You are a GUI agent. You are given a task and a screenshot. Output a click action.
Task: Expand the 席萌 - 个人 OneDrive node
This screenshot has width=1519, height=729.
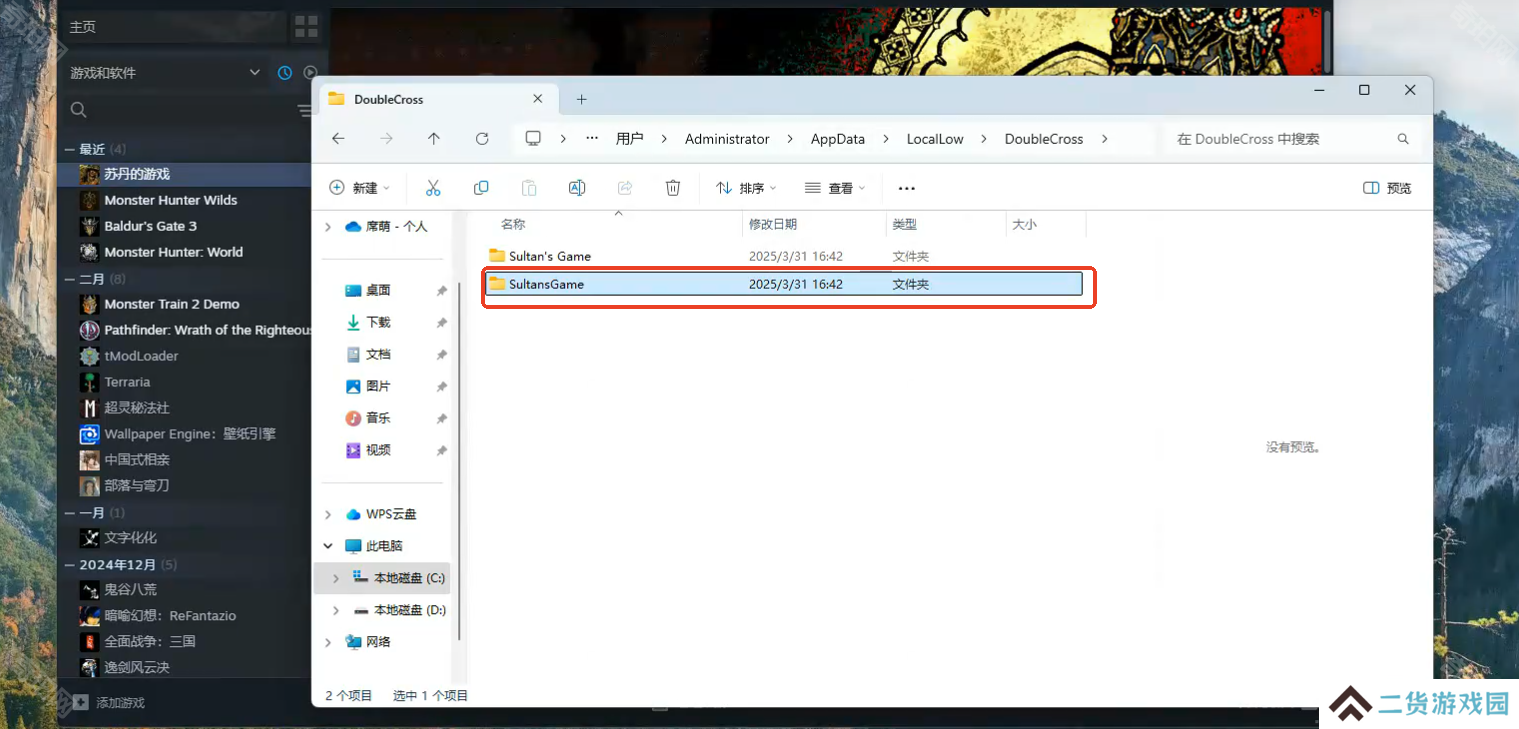click(328, 227)
